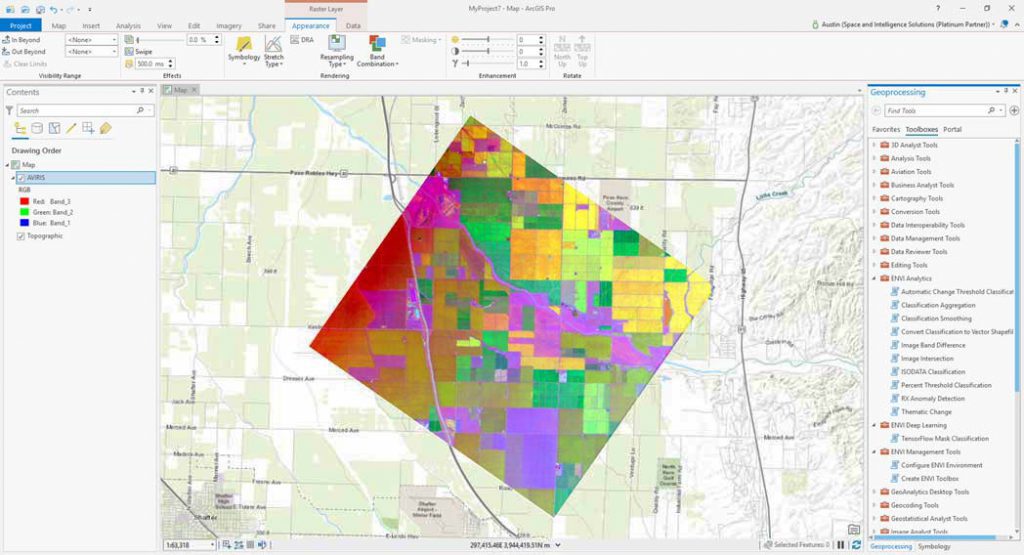Toggle the DRA option

tap(302, 40)
